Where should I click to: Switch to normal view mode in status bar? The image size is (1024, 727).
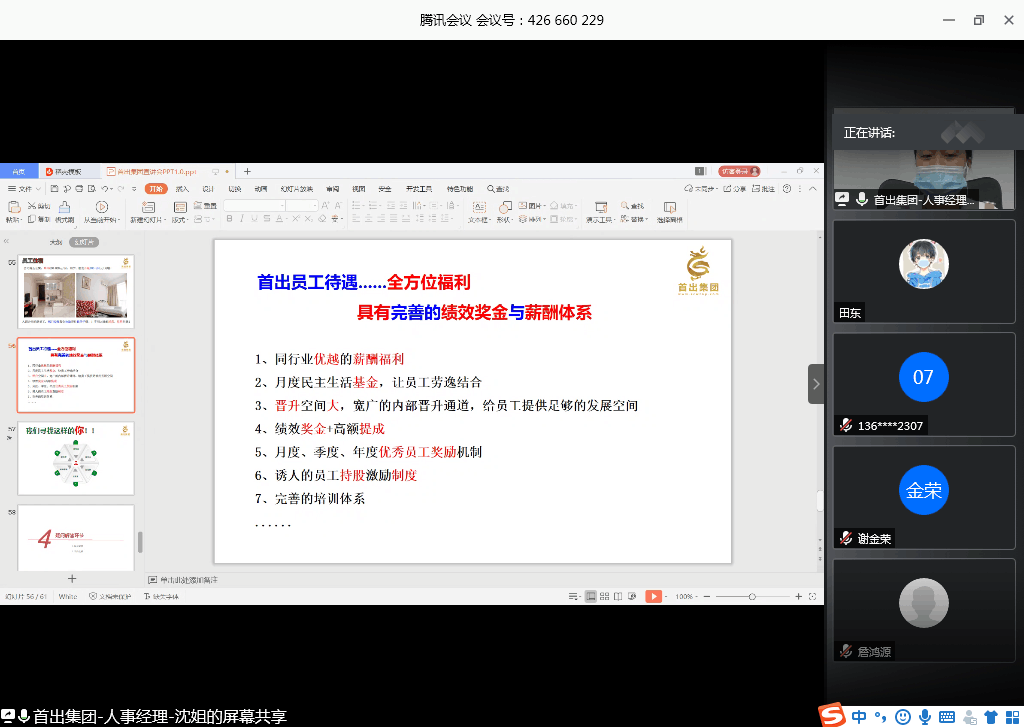pyautogui.click(x=589, y=596)
